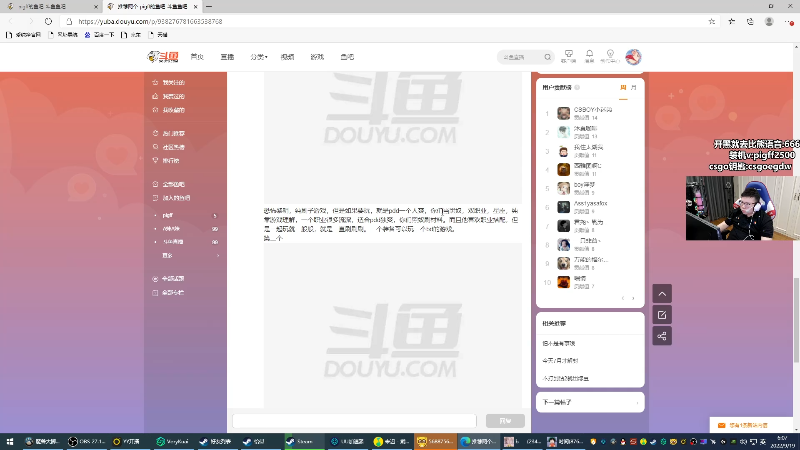Switch leaderboard to the weekly tab
800x450 pixels.
point(623,88)
